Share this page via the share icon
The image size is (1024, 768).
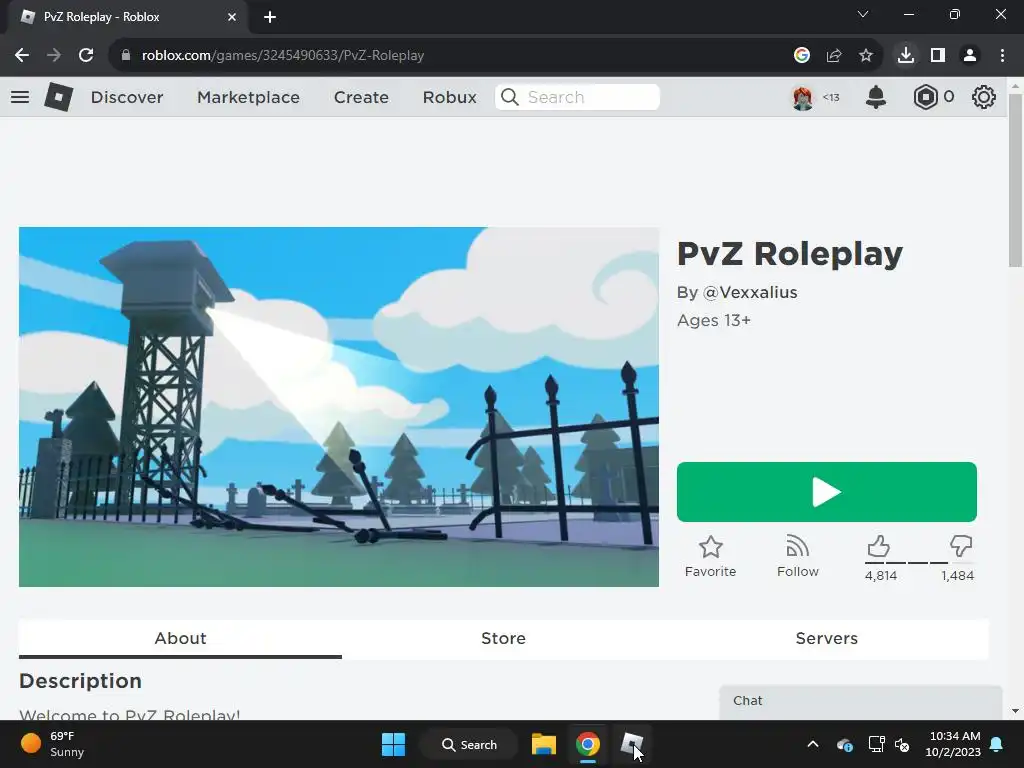pyautogui.click(x=834, y=56)
